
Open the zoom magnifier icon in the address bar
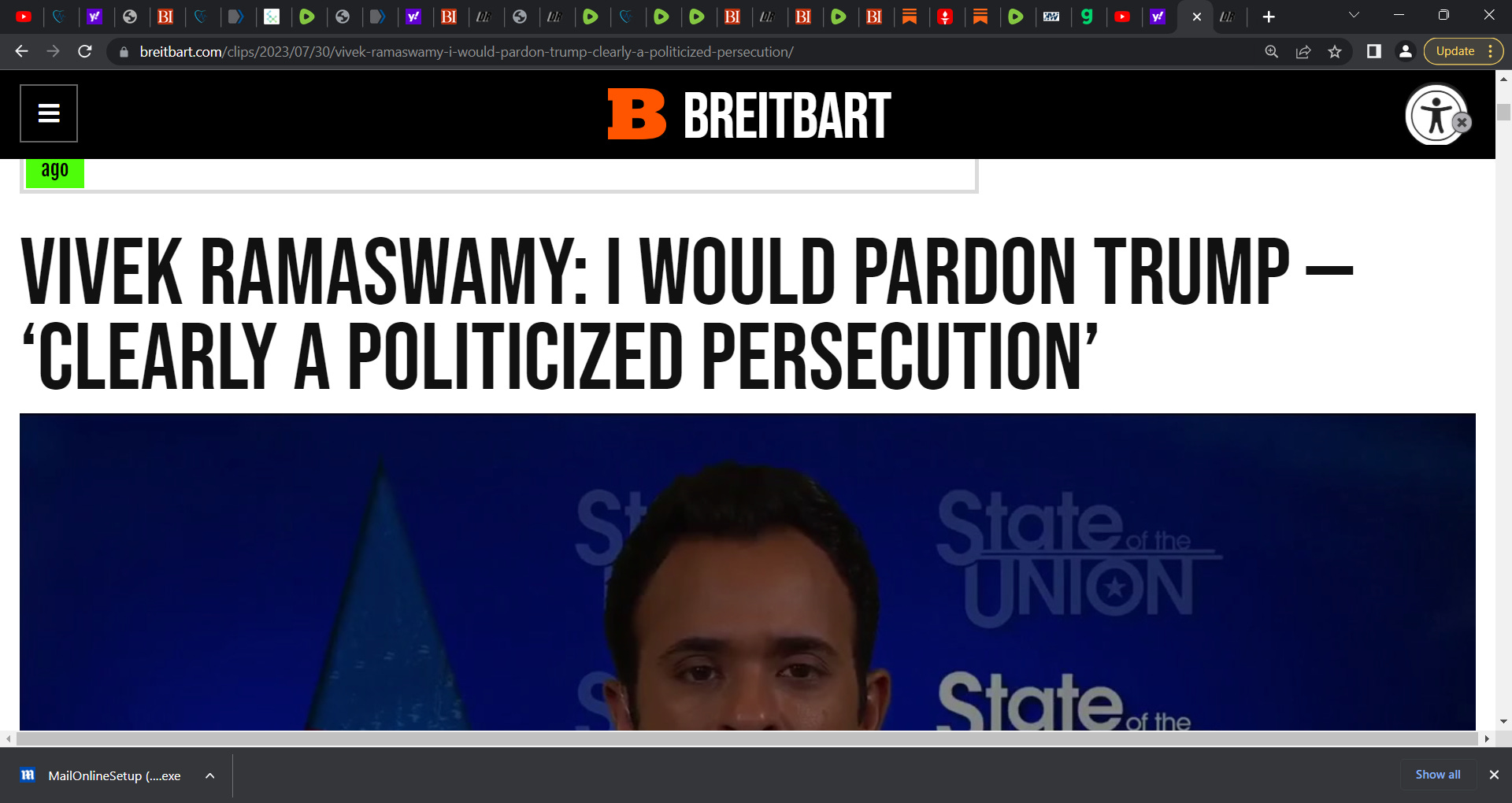pos(1272,52)
